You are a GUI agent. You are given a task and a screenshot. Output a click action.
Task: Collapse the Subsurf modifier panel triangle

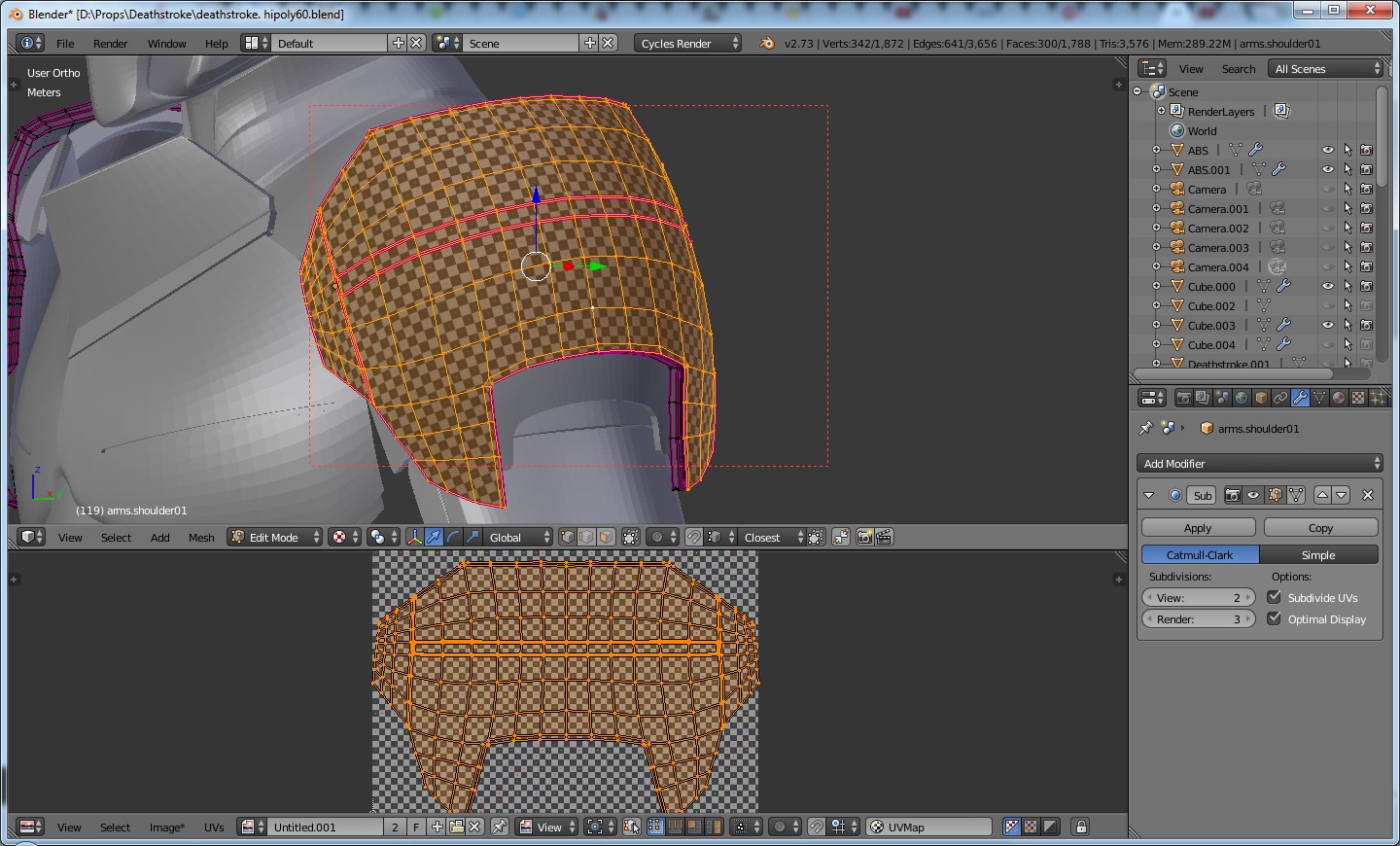click(1149, 495)
